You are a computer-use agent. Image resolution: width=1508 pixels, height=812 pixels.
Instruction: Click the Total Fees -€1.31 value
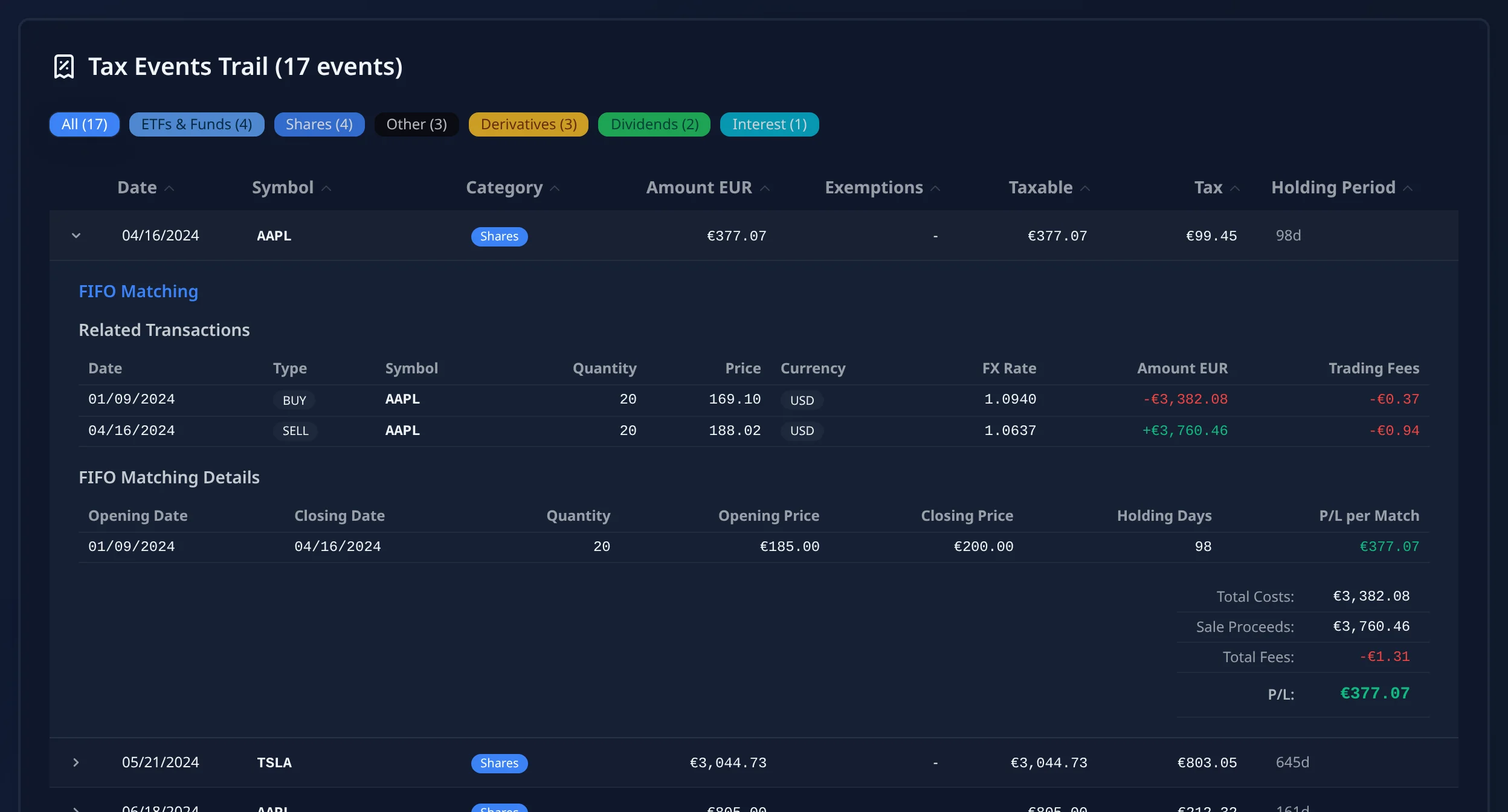[x=1384, y=657]
